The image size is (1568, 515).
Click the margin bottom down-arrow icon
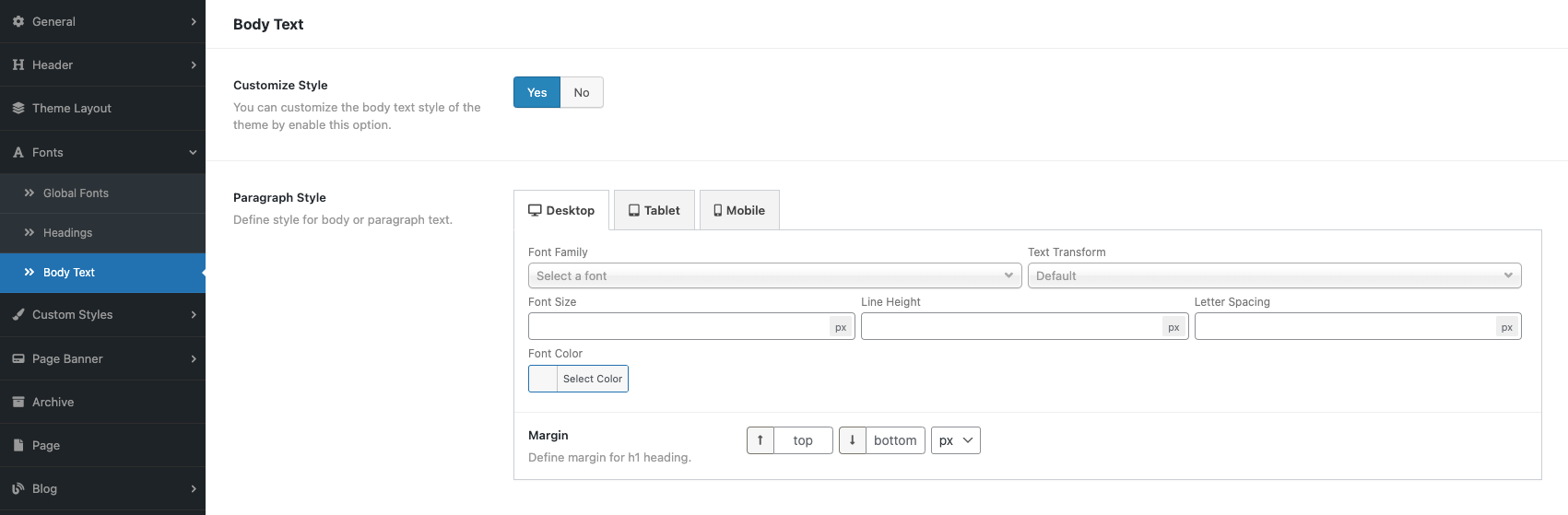(853, 440)
